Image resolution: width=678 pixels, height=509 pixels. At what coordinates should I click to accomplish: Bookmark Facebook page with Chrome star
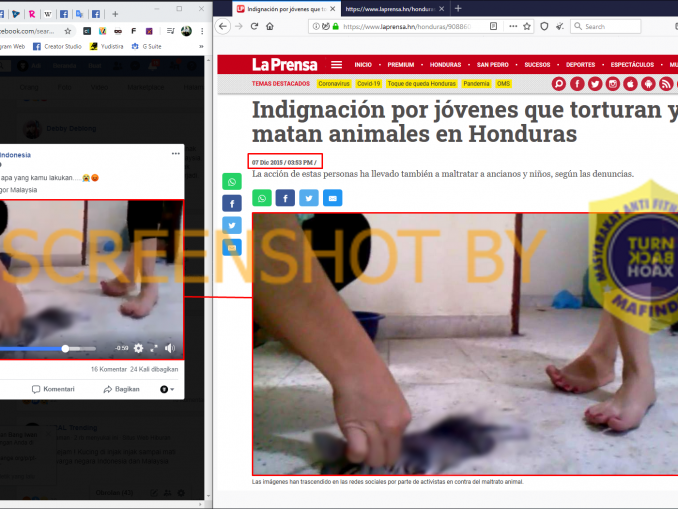point(68,31)
